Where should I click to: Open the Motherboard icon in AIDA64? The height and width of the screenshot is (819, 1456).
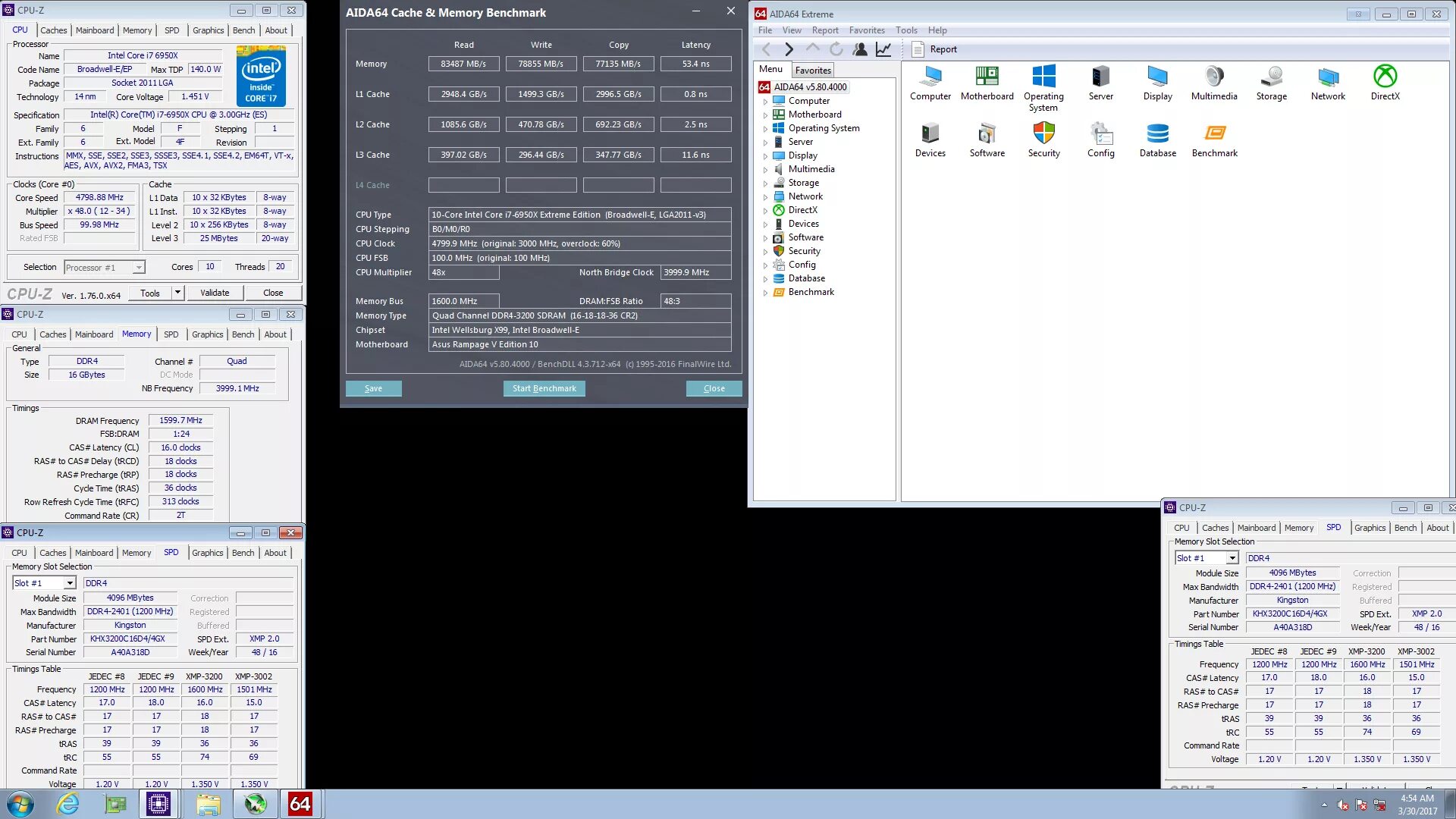pos(987,83)
